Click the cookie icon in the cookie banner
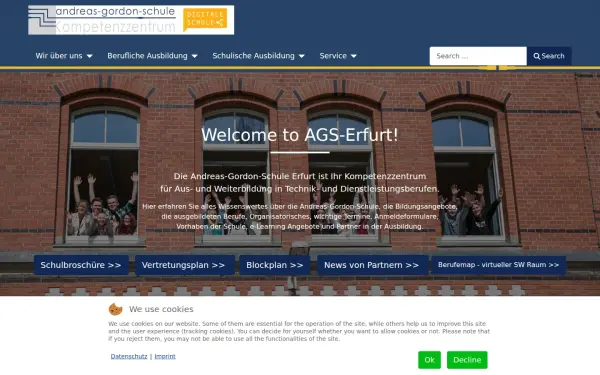 click(116, 309)
